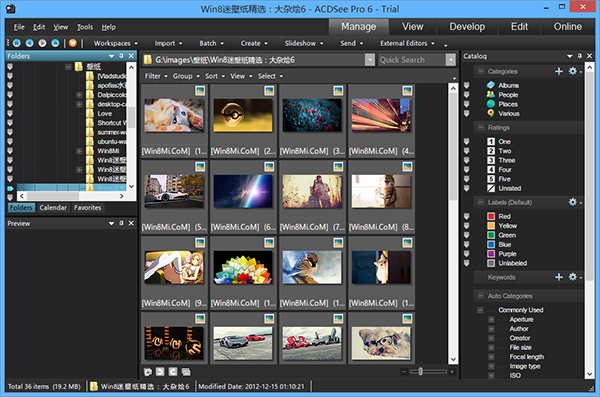Toggle Easy-Select marker for Green label

(466, 235)
